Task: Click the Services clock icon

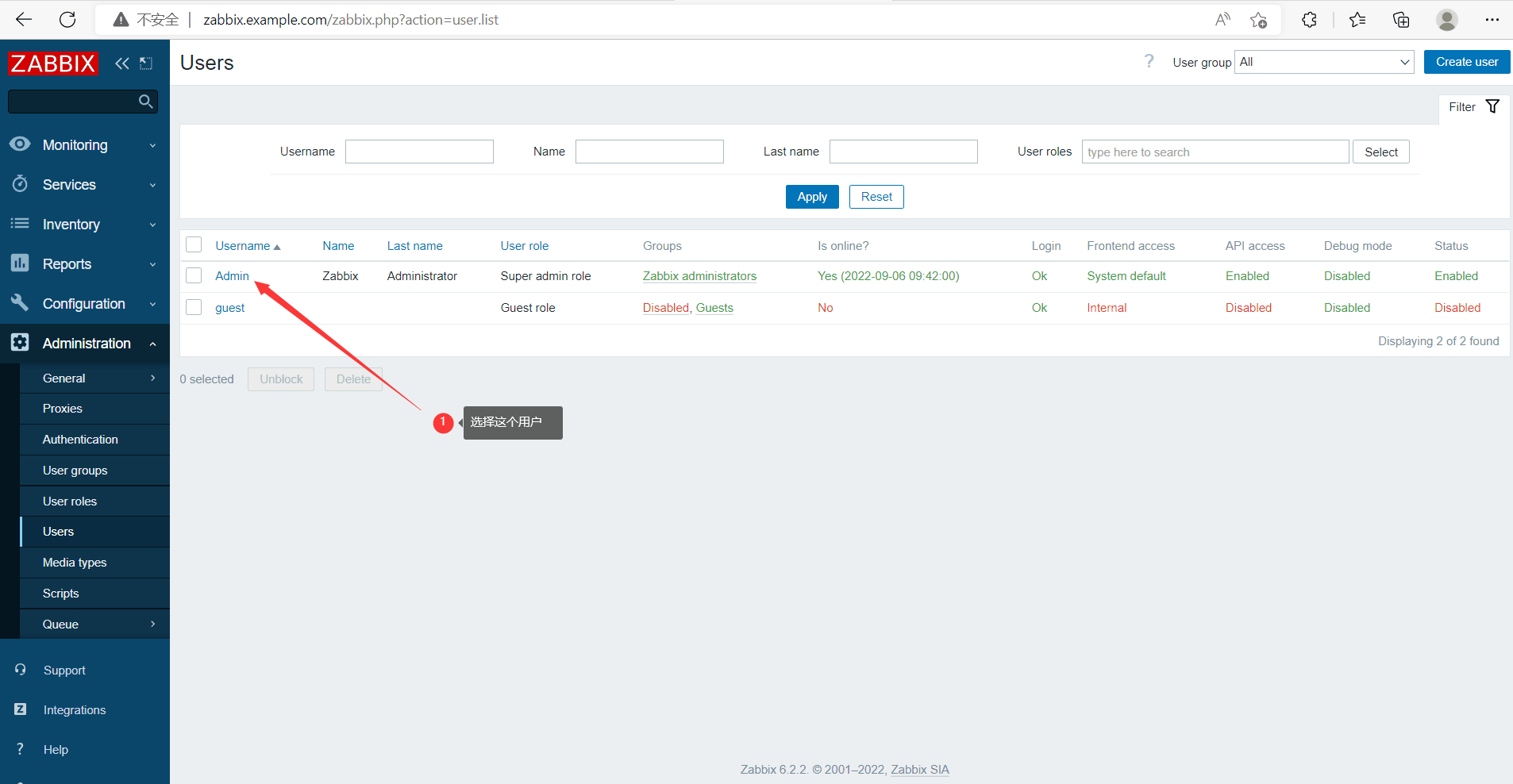Action: [20, 184]
